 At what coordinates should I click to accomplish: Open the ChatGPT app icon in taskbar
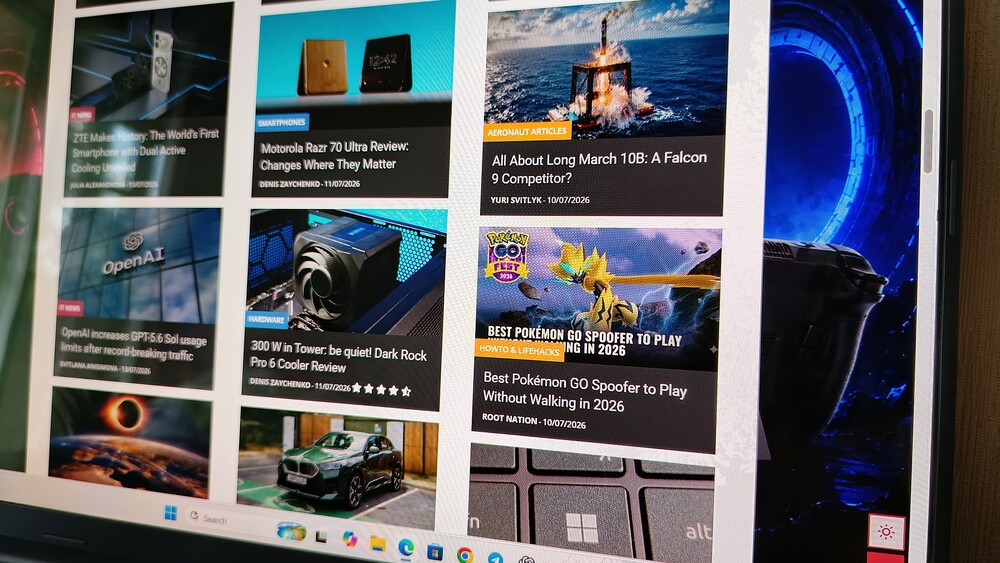pyautogui.click(x=527, y=560)
